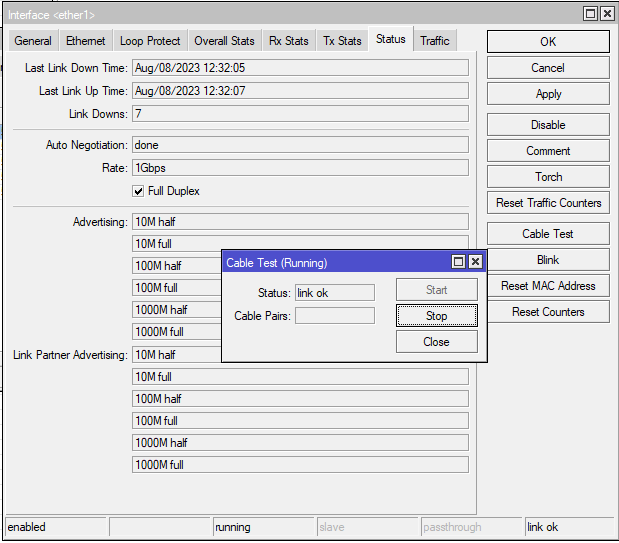Image resolution: width=619 pixels, height=543 pixels.
Task: Click the empty Cable Pairs field
Action: tap(335, 316)
